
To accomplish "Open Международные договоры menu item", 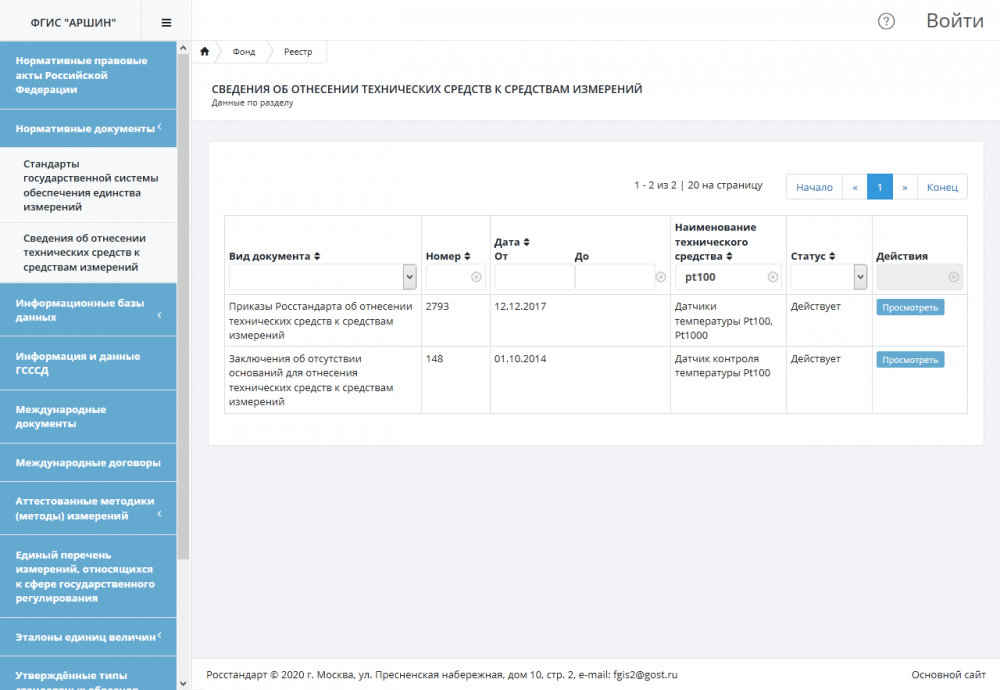I will 88,462.
